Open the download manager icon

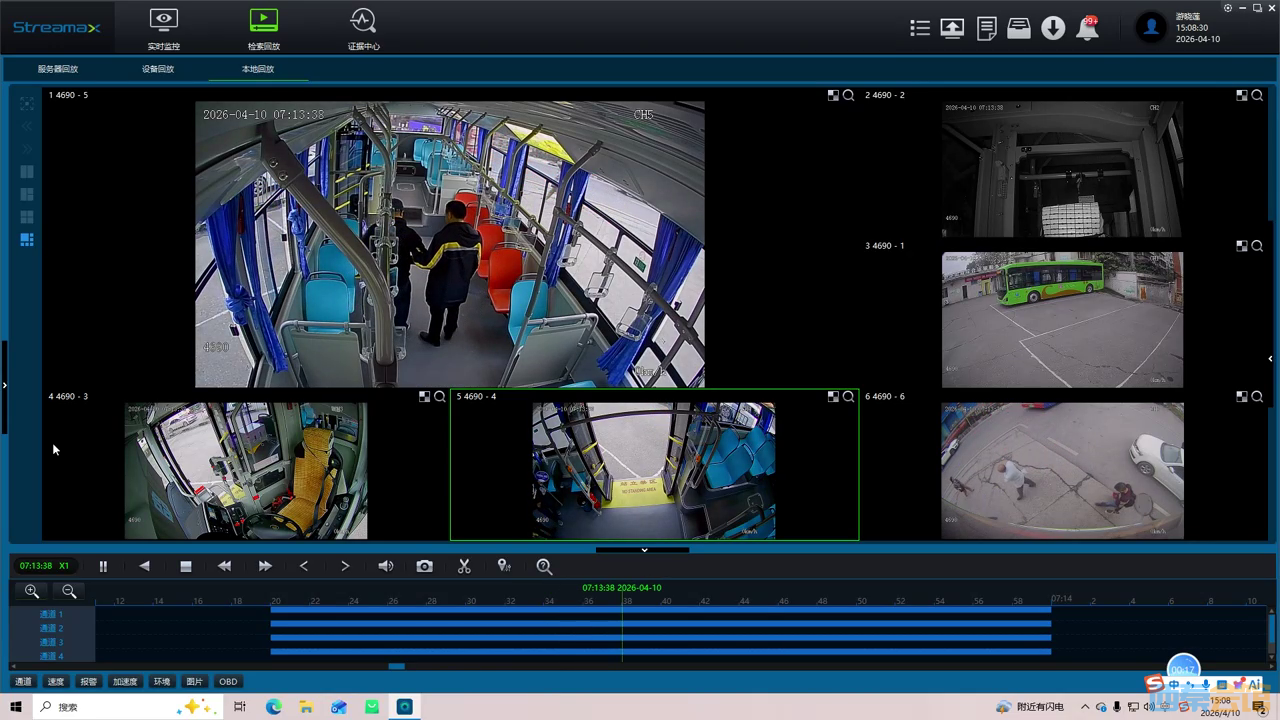point(1053,28)
